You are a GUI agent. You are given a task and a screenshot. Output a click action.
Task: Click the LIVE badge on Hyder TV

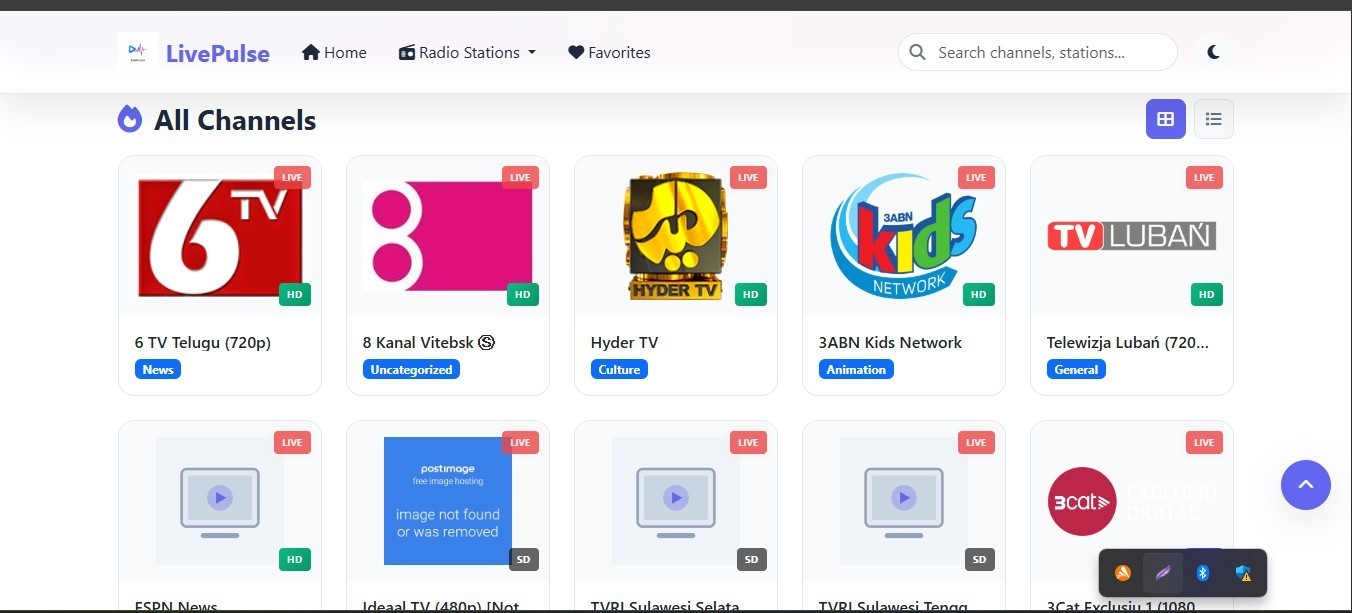[748, 177]
